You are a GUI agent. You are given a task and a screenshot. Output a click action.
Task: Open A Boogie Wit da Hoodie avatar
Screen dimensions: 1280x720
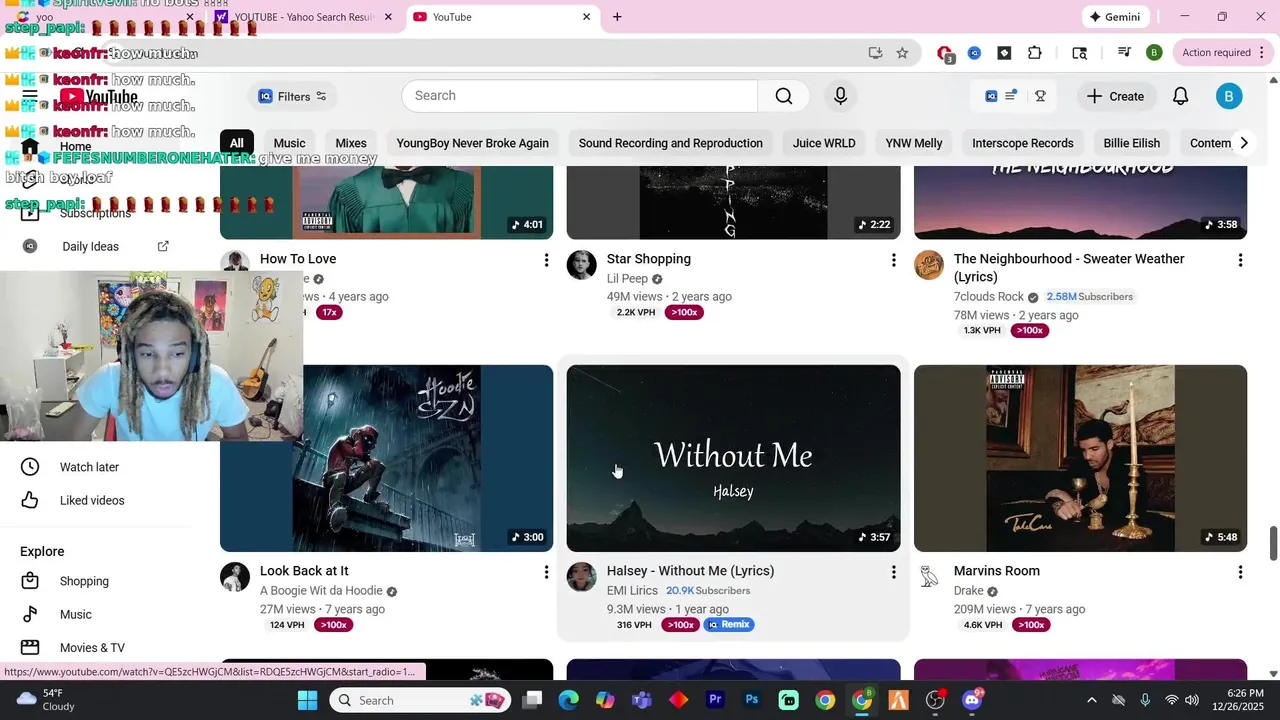click(235, 577)
